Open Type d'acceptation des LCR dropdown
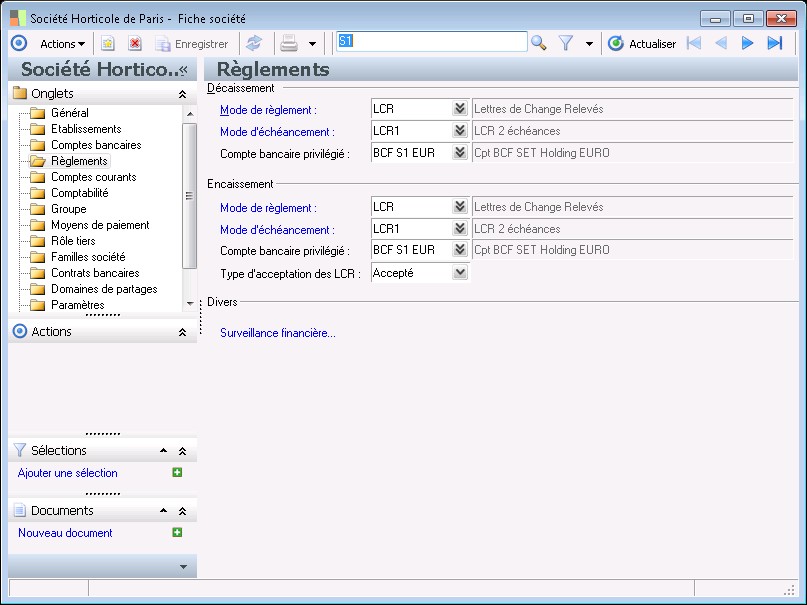This screenshot has width=807, height=605. [x=459, y=272]
